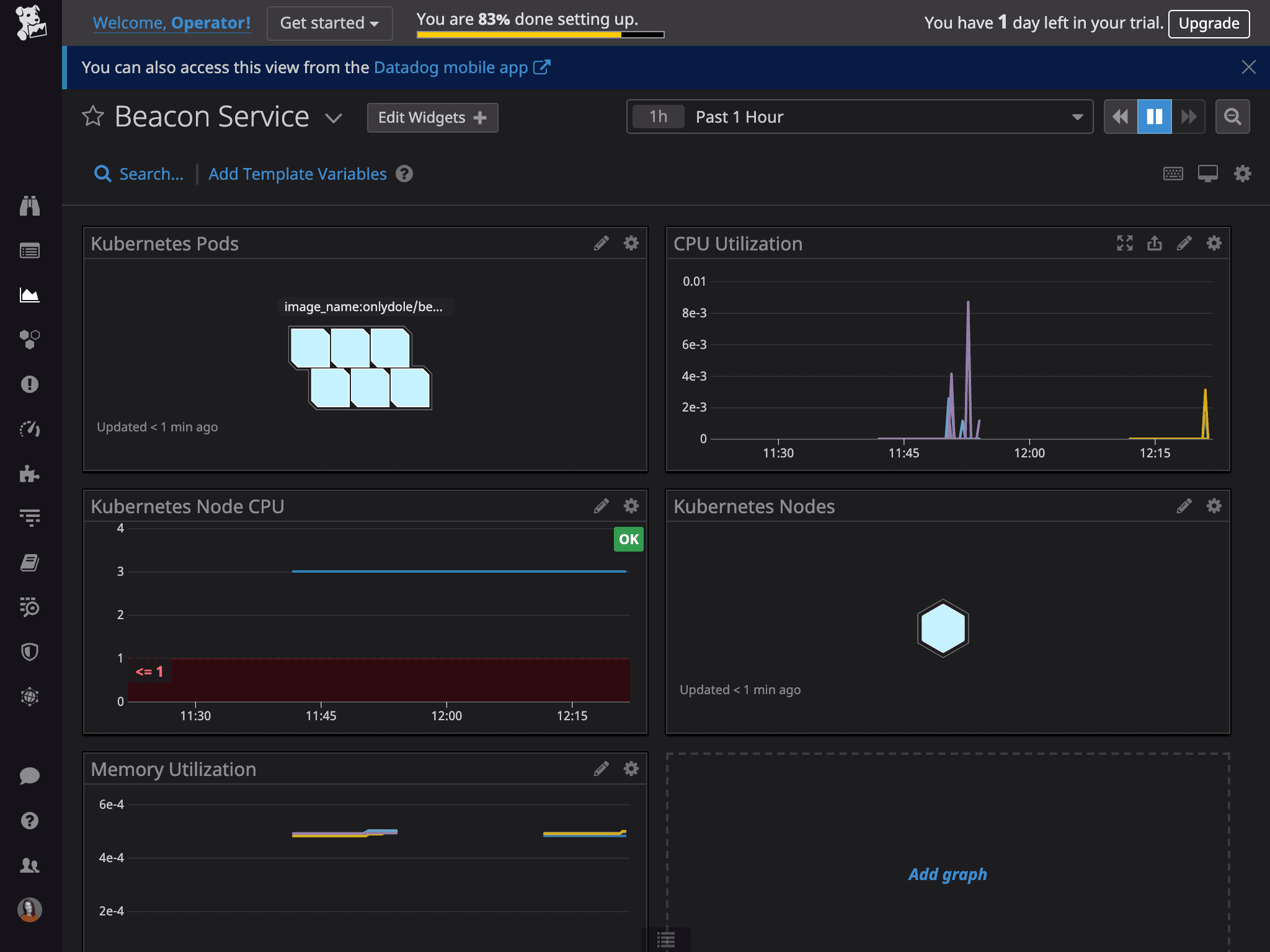Open keyboard shortcuts via the keyboard icon

pos(1172,174)
